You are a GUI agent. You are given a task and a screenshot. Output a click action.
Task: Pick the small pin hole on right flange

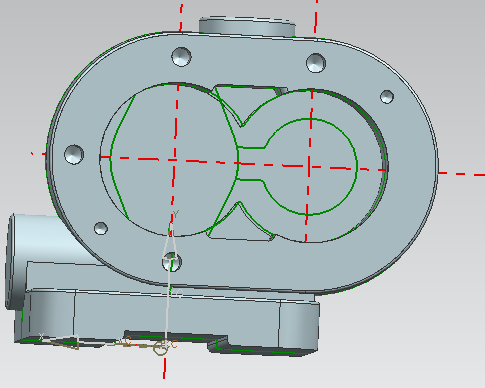(x=387, y=97)
